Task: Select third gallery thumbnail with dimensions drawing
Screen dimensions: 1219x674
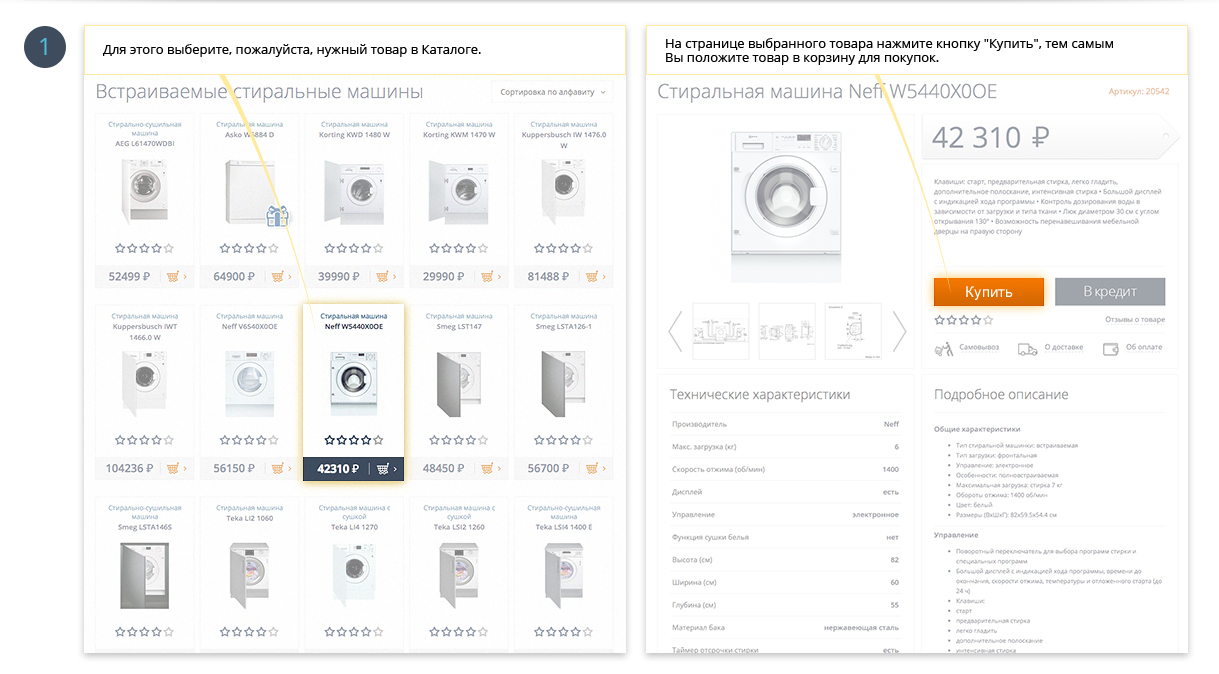Action: (x=853, y=331)
